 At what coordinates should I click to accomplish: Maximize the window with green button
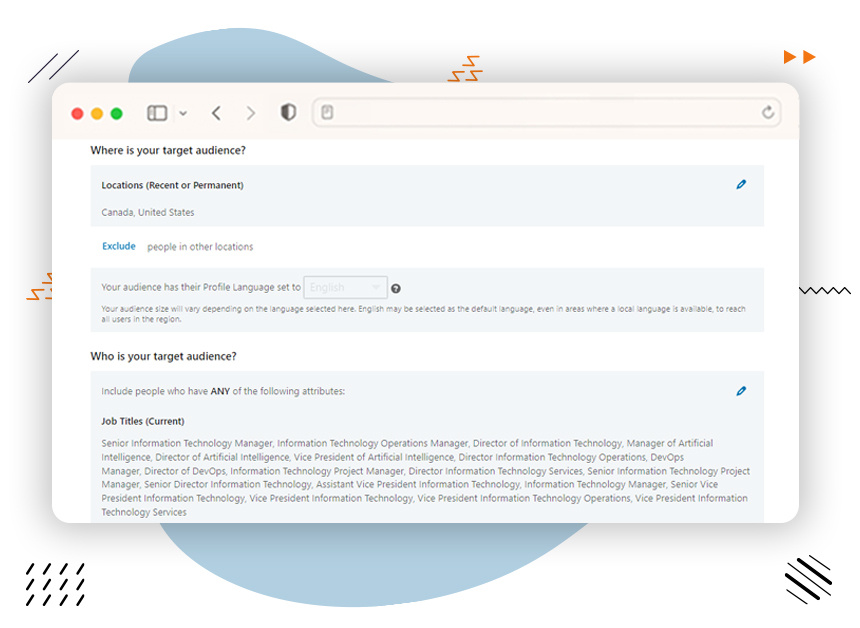pyautogui.click(x=116, y=114)
